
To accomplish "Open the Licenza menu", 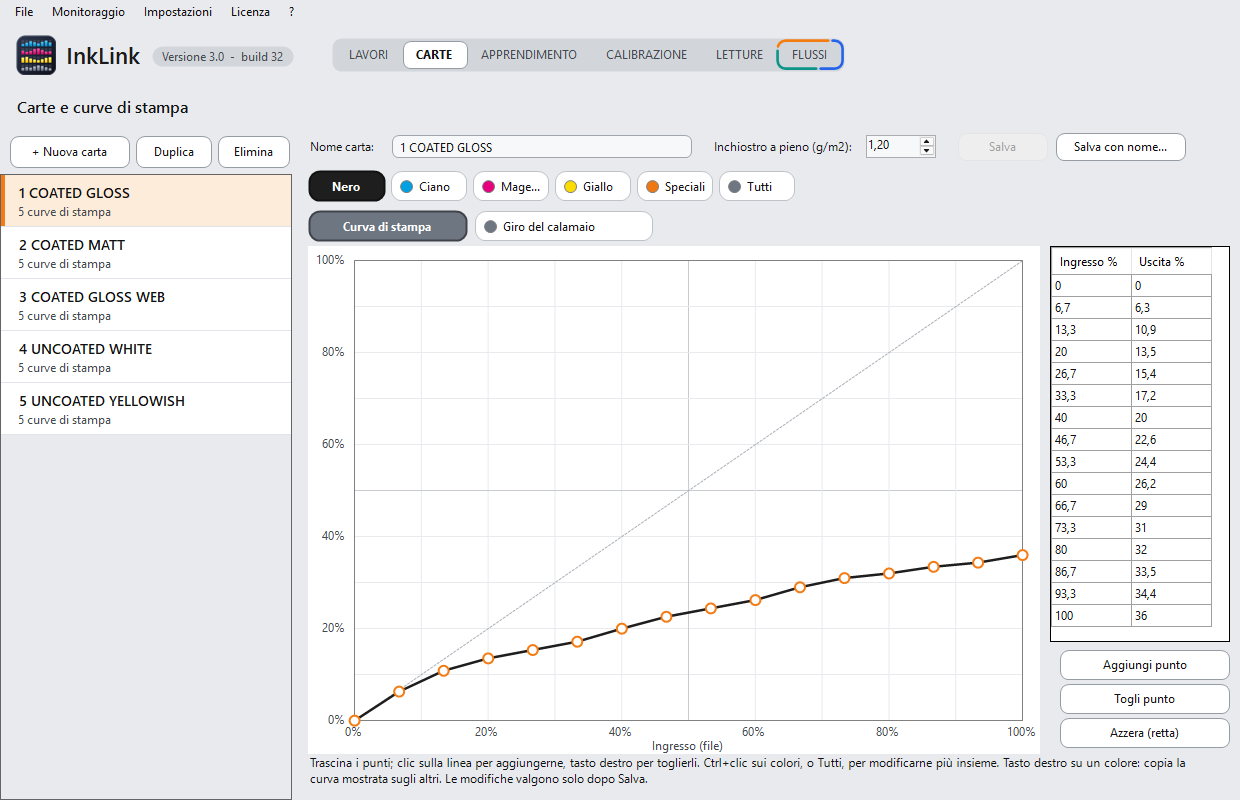I will pos(250,12).
